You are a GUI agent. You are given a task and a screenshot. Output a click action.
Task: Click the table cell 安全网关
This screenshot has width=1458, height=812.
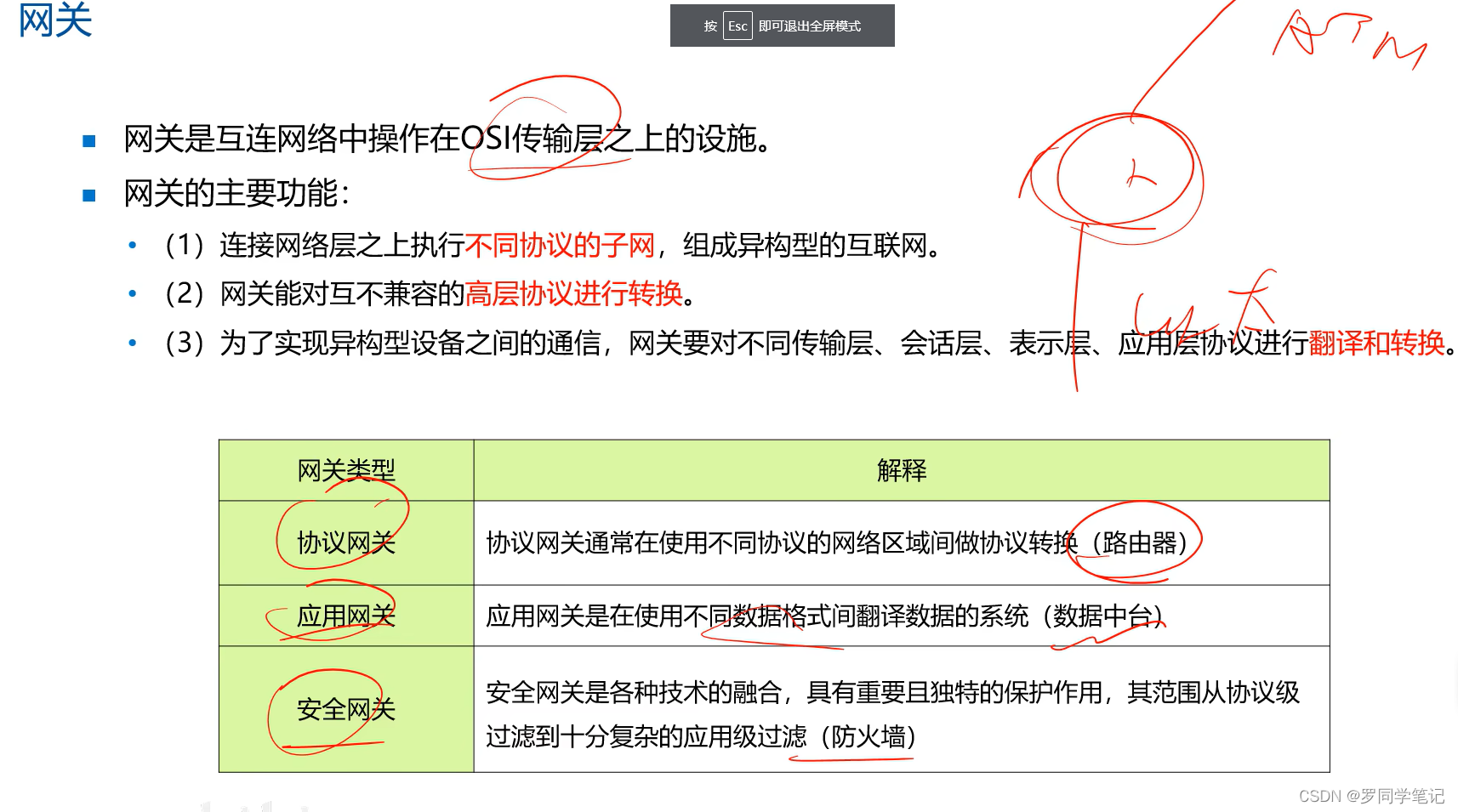(346, 709)
